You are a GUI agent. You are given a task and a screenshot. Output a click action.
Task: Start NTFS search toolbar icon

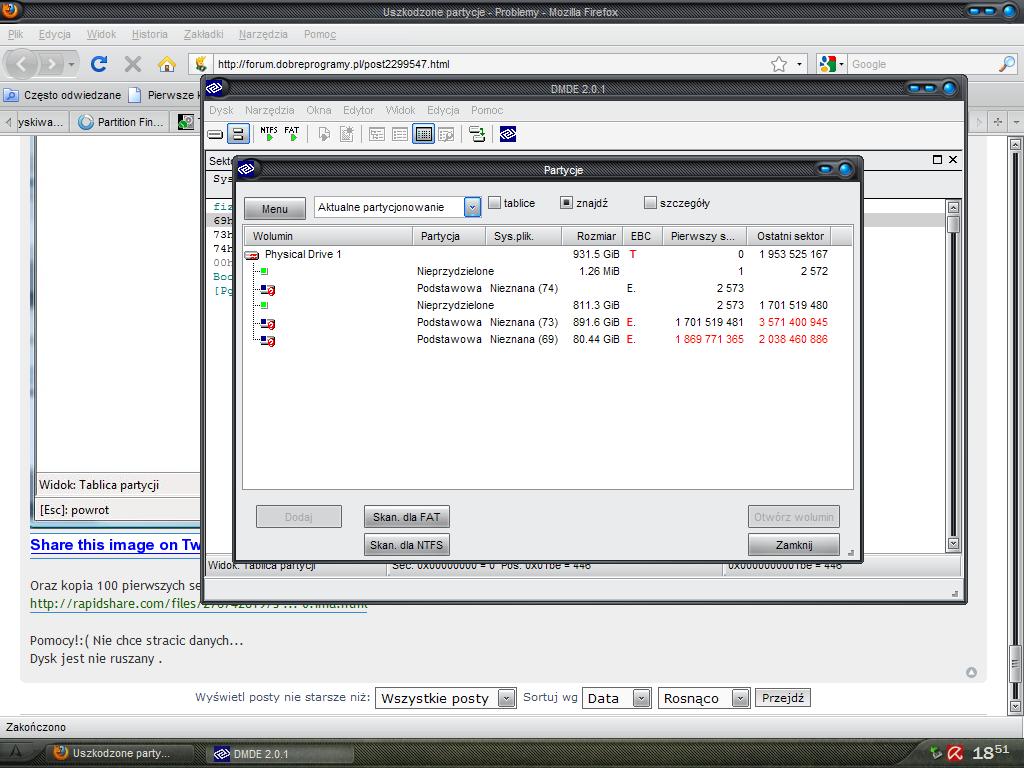click(269, 134)
